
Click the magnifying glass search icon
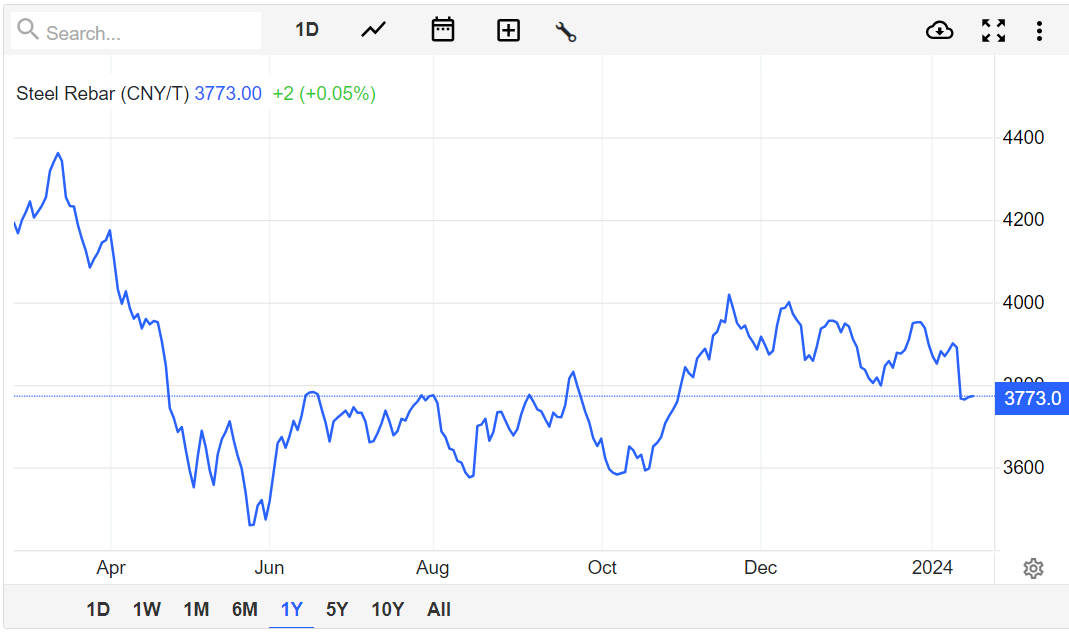pyautogui.click(x=29, y=31)
